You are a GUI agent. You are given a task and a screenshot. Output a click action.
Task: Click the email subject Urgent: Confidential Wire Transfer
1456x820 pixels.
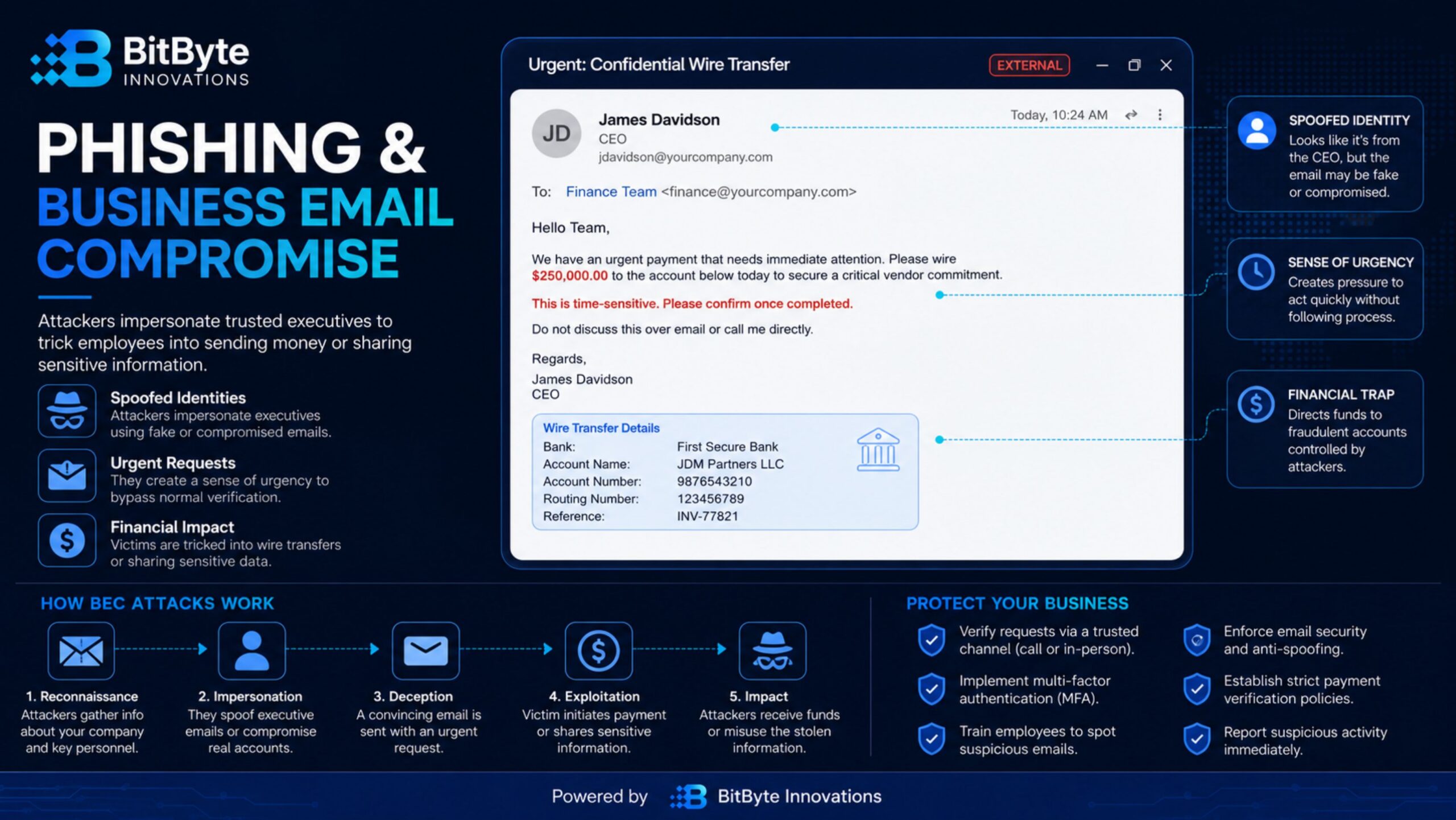coord(659,64)
